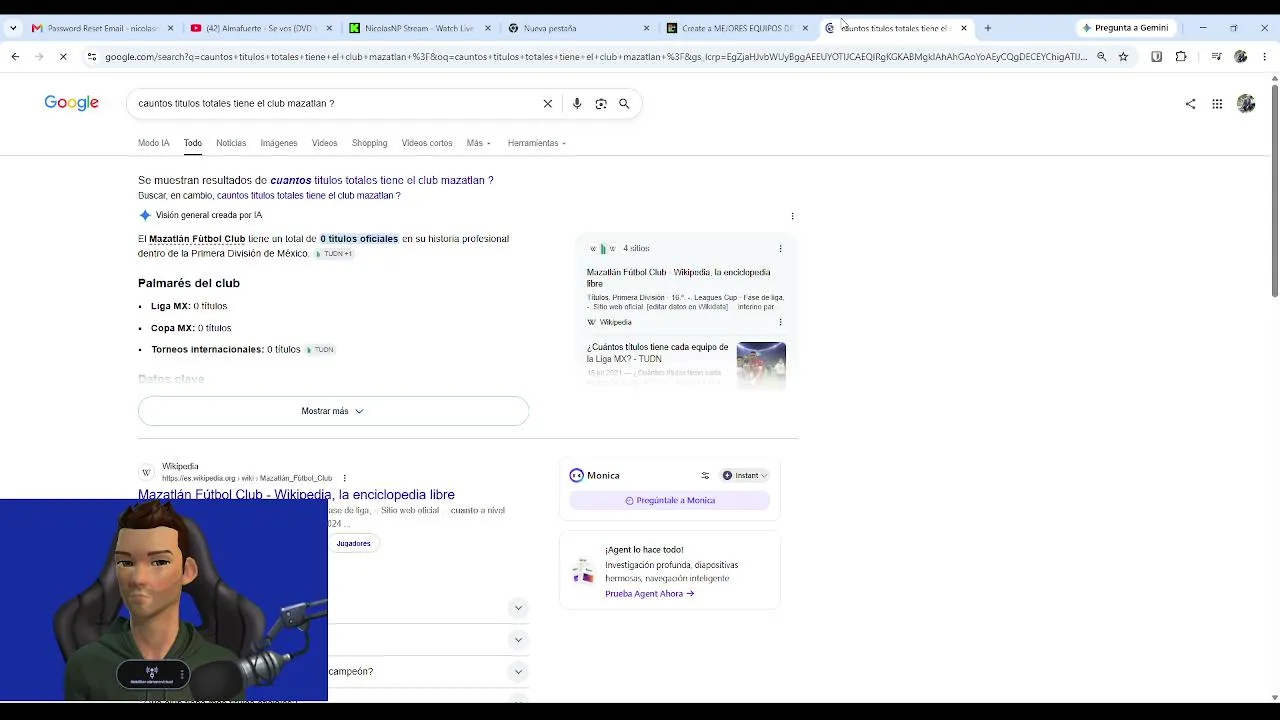This screenshot has width=1280, height=720.
Task: Click the browser profile avatar in toolbar
Action: 1241,57
